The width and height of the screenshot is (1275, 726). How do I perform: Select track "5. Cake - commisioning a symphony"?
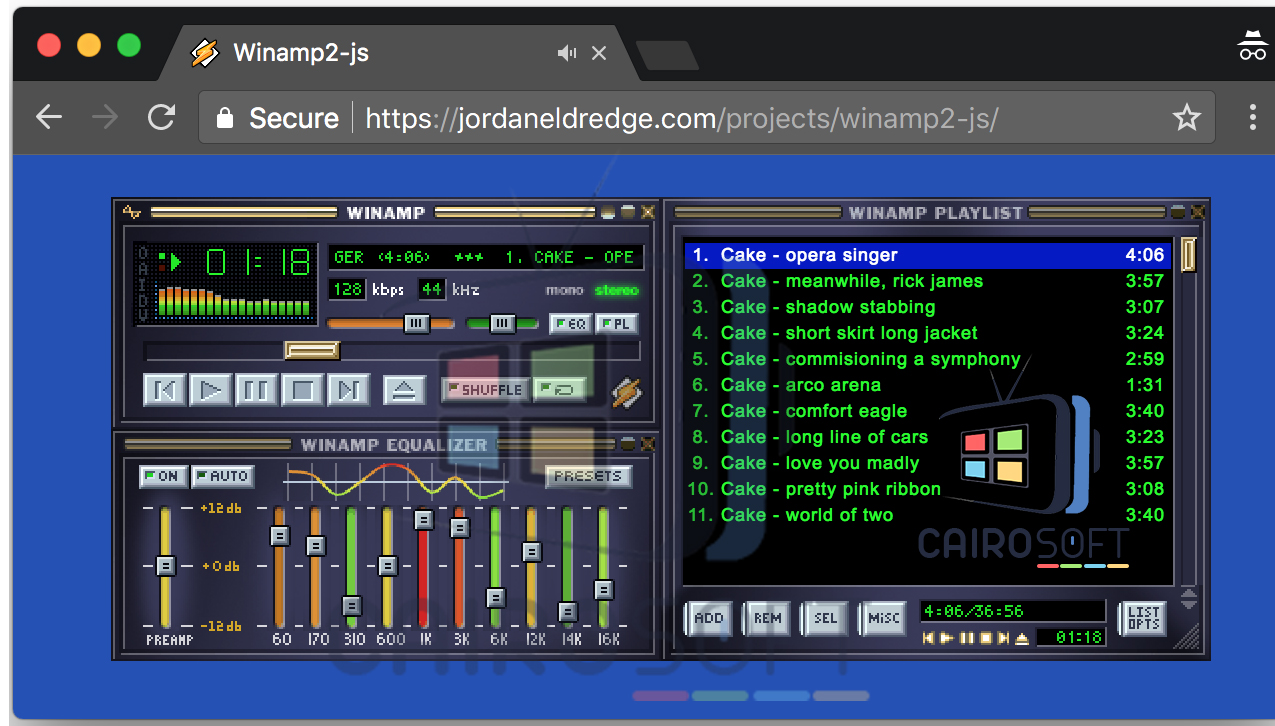927,359
